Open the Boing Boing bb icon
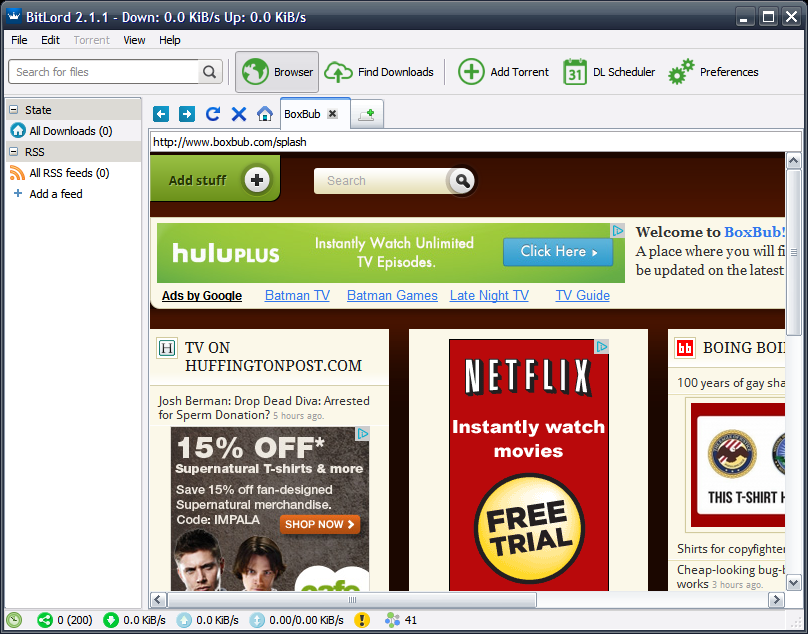 point(685,348)
